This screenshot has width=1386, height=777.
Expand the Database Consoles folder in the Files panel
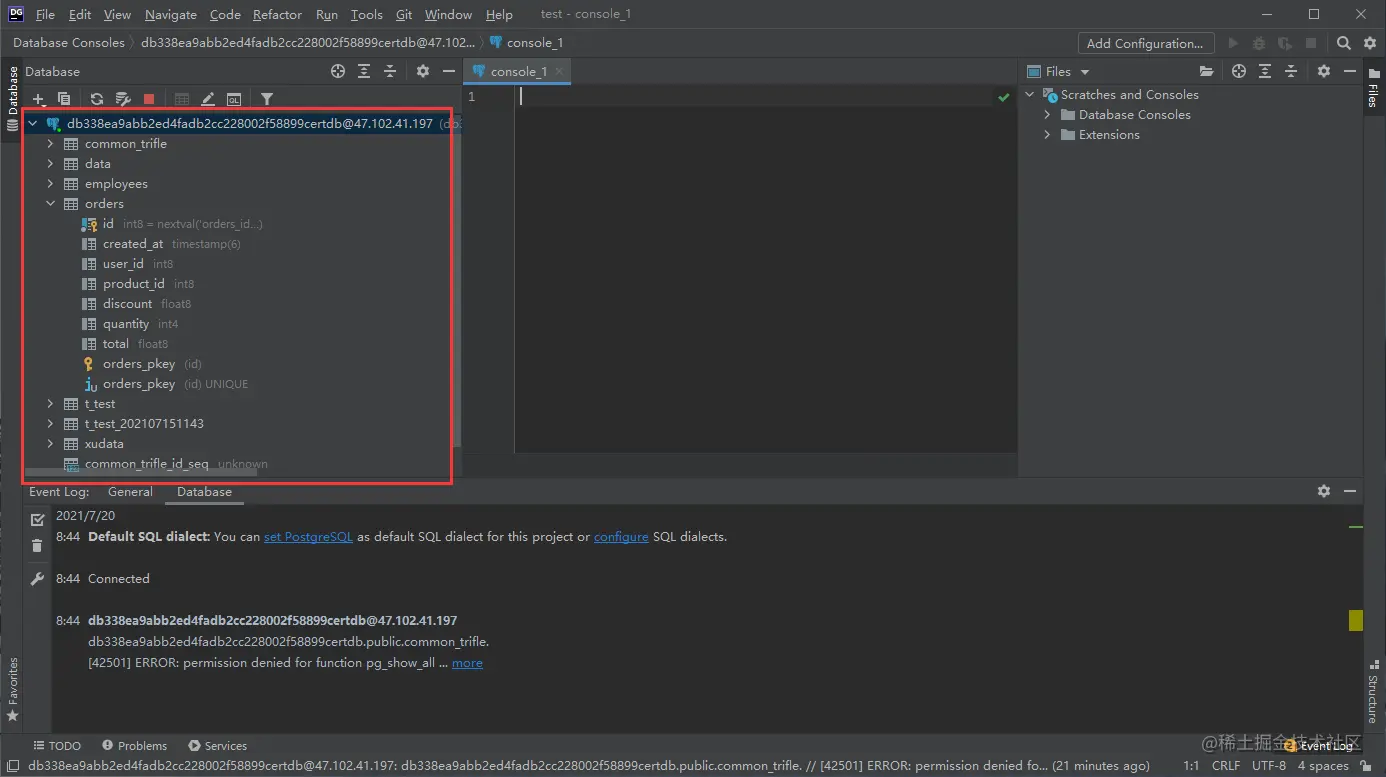(1047, 115)
